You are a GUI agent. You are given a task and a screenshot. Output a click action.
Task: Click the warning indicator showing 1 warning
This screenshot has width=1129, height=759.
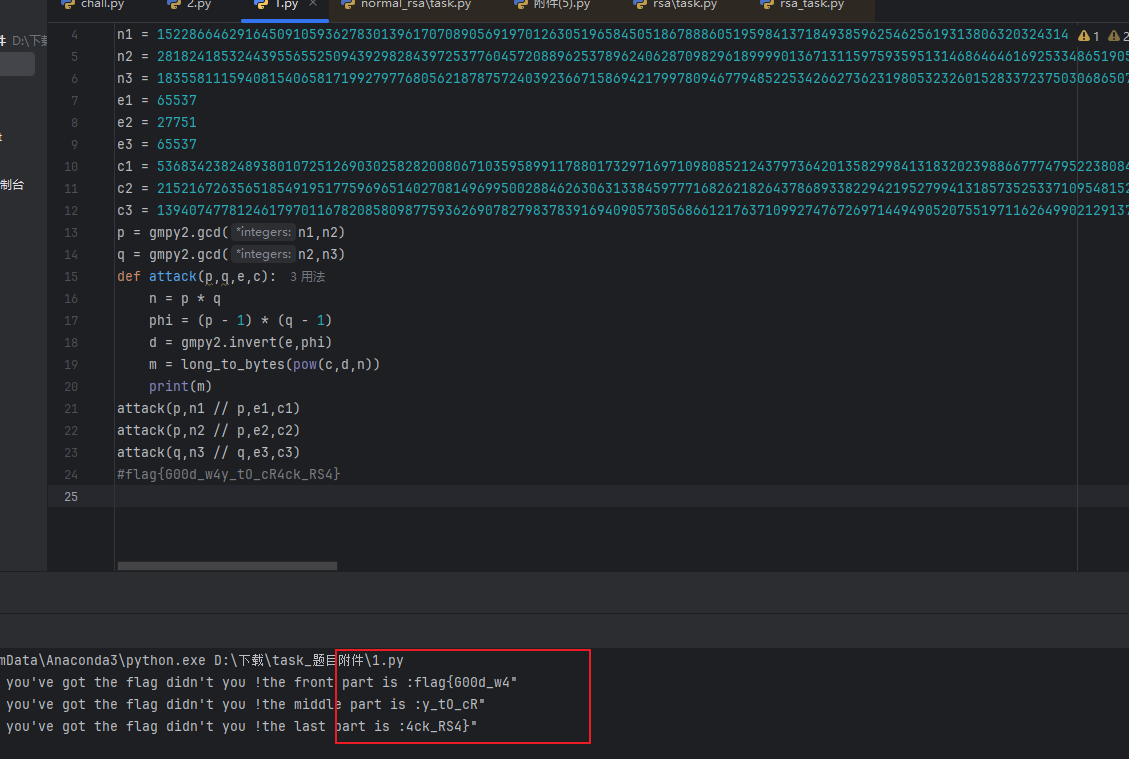pos(1086,33)
